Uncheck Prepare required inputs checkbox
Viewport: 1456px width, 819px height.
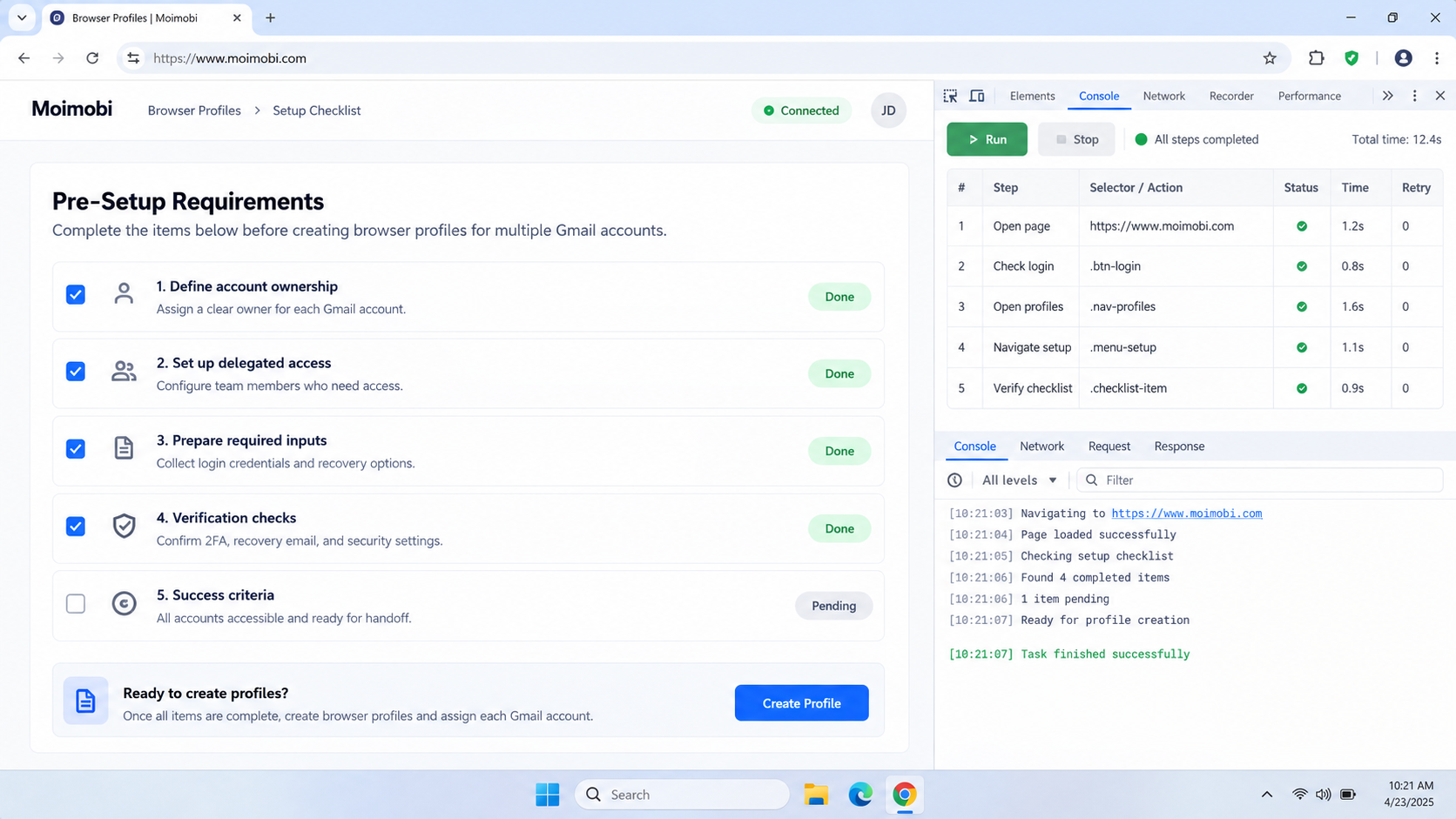click(x=76, y=449)
